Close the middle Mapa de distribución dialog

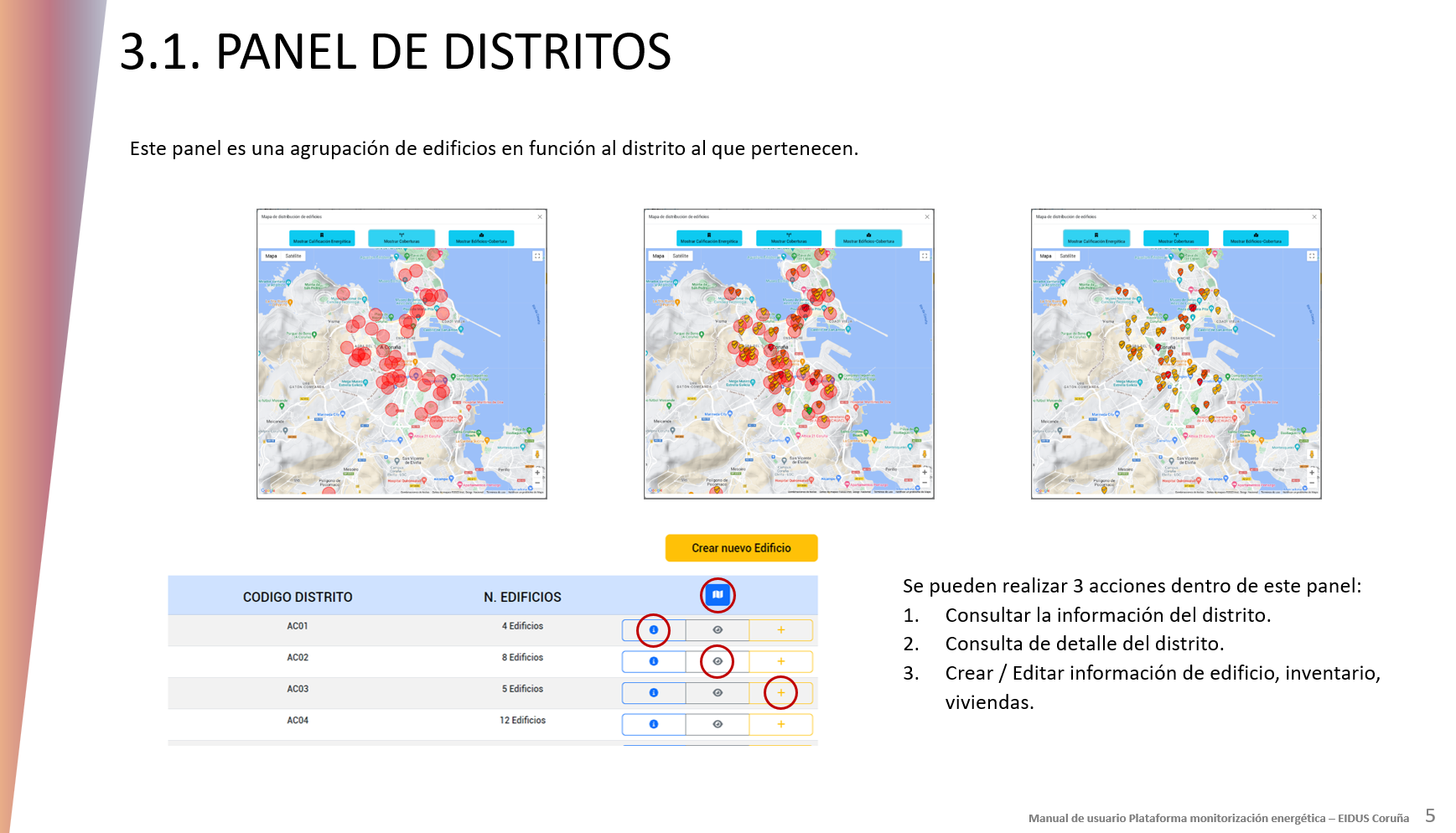point(927,217)
